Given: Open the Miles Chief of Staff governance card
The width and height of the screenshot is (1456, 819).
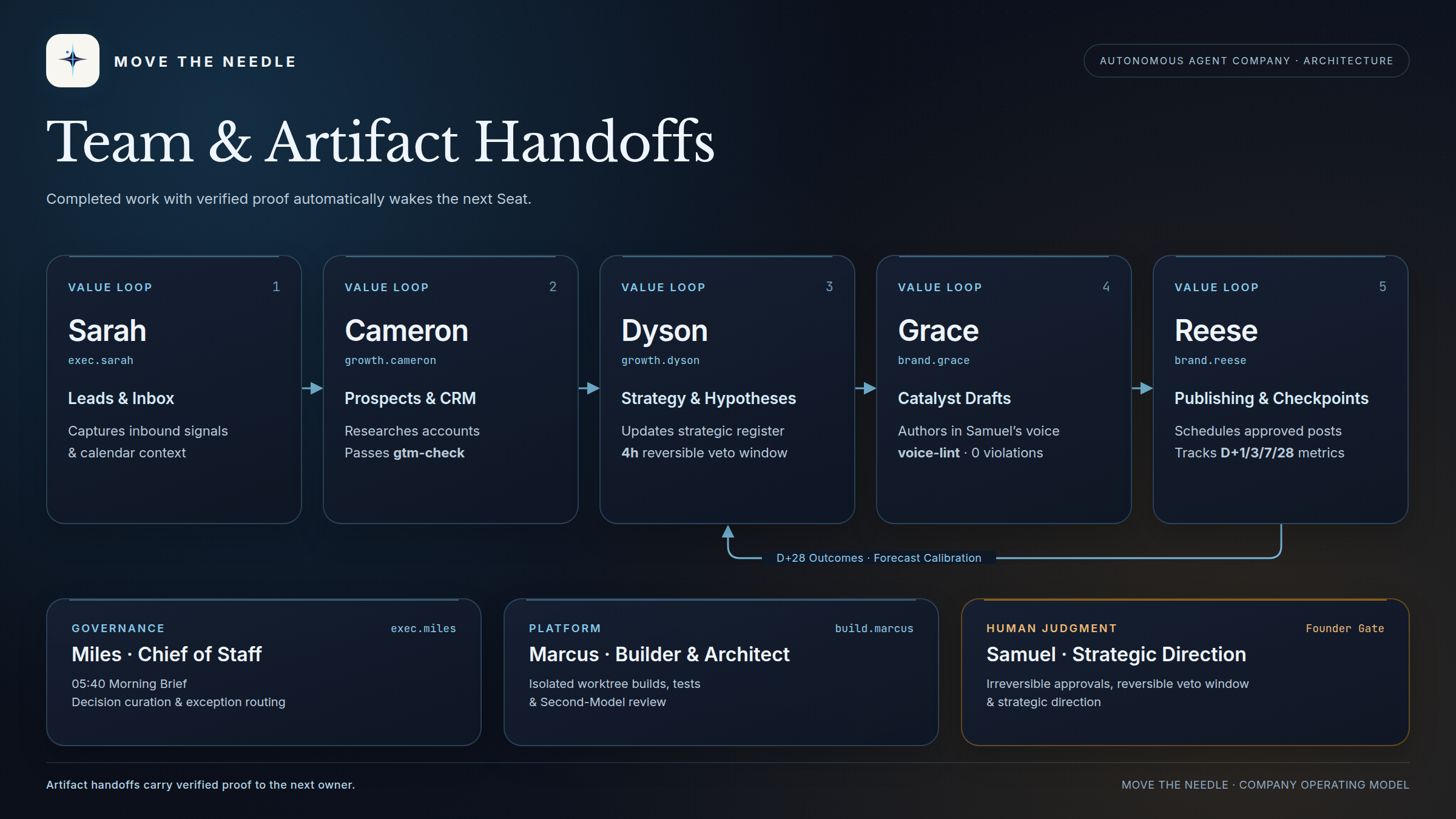Looking at the screenshot, I should [x=264, y=672].
